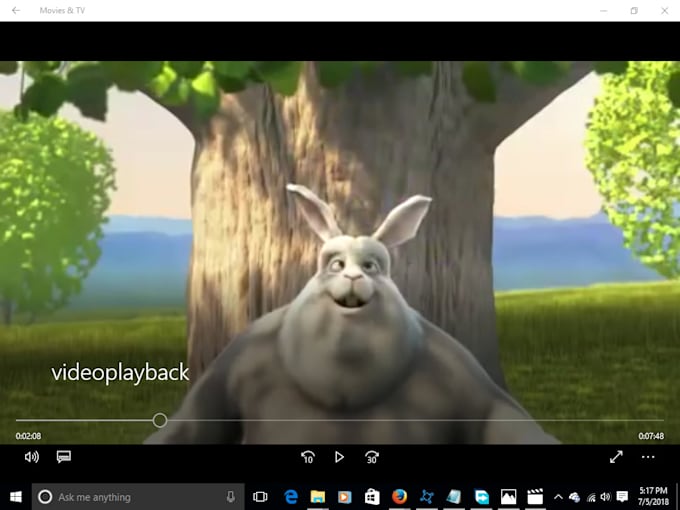680x510 pixels.
Task: Seek to a later point on the progress track
Action: pos(415,420)
